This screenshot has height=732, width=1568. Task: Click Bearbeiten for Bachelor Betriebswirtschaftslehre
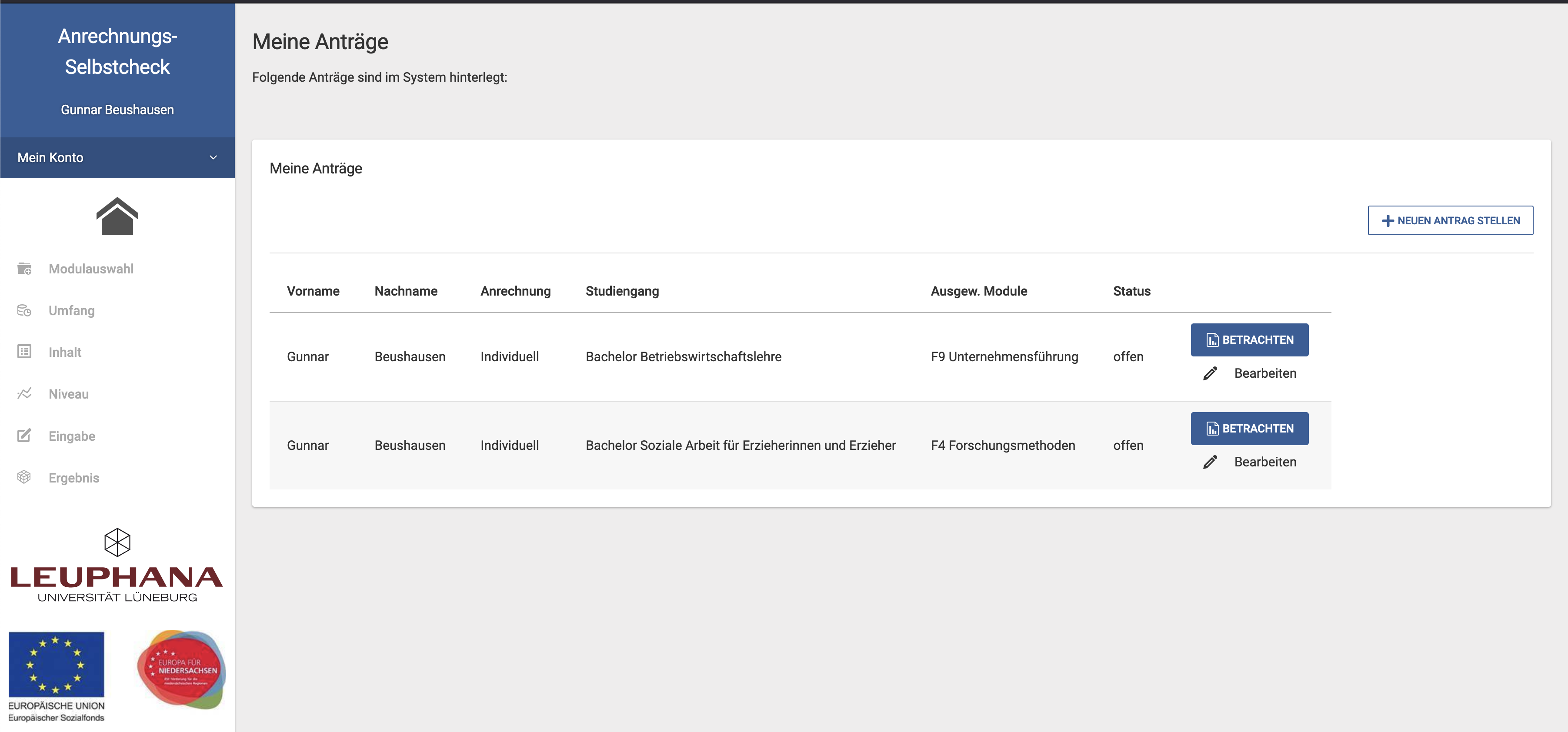pyautogui.click(x=1265, y=373)
